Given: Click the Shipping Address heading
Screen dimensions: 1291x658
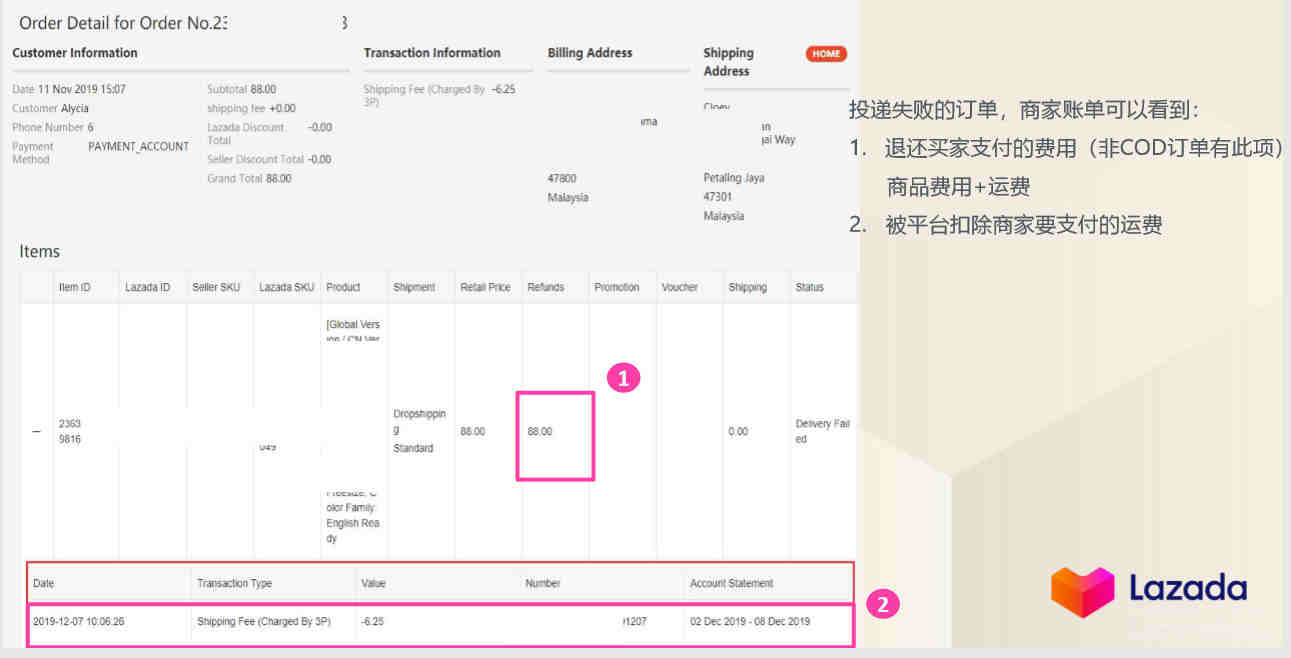Looking at the screenshot, I should pos(729,62).
